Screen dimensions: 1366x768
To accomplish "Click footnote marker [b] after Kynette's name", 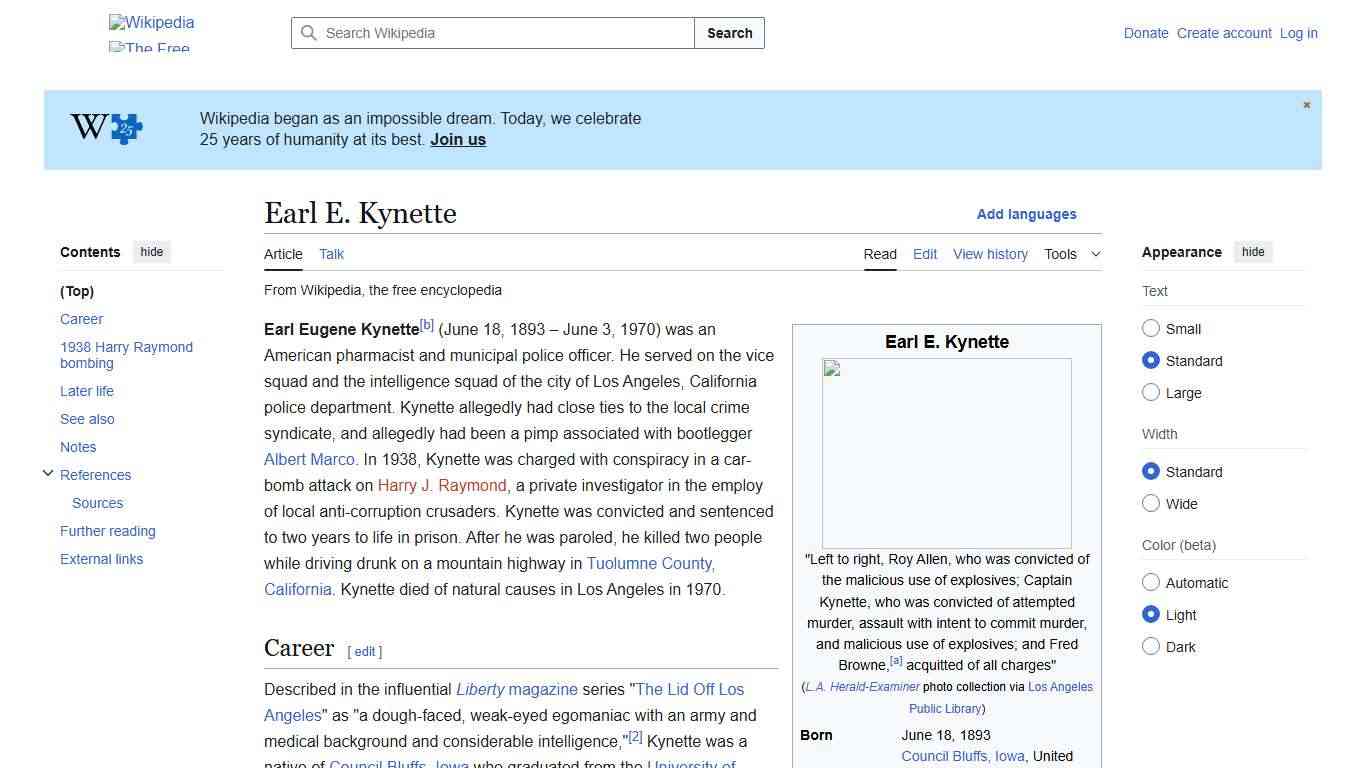I will click(x=427, y=323).
